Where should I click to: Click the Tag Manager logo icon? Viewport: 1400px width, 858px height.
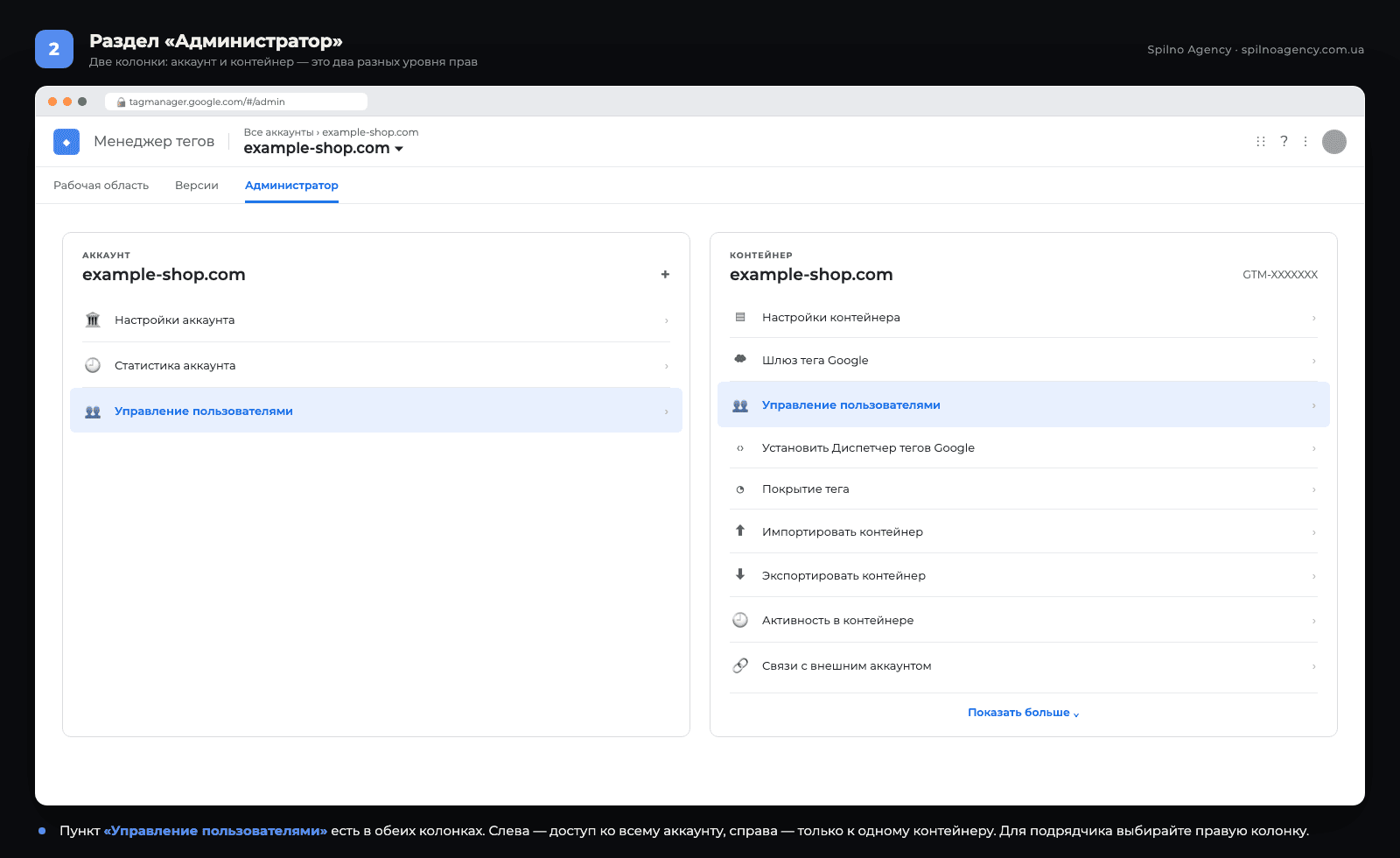(66, 142)
